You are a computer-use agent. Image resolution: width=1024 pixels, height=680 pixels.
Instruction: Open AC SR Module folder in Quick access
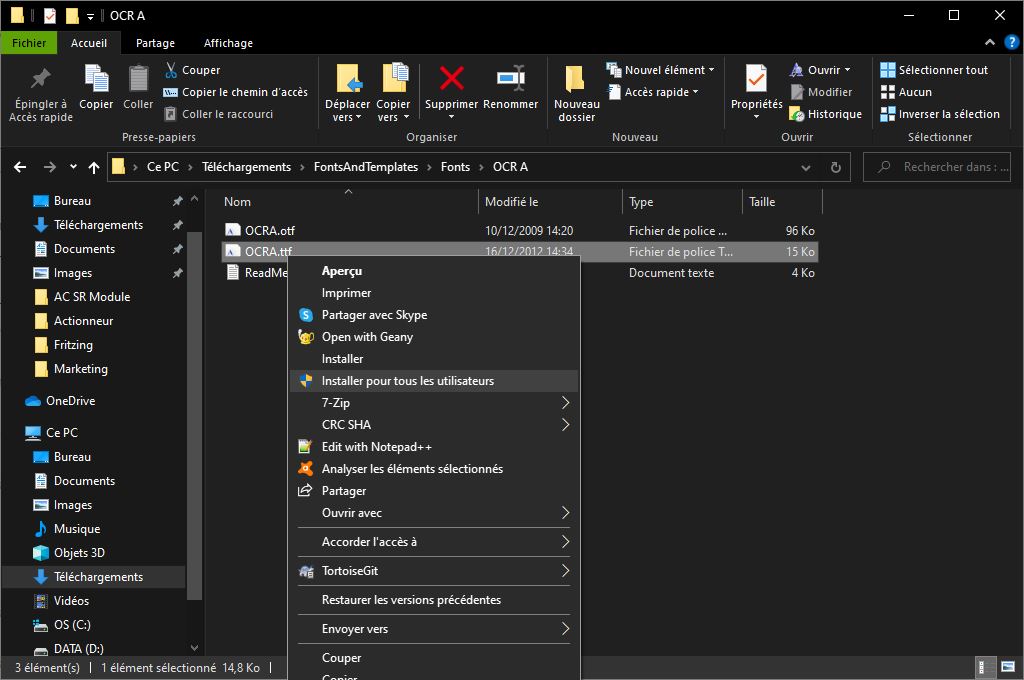tap(82, 297)
